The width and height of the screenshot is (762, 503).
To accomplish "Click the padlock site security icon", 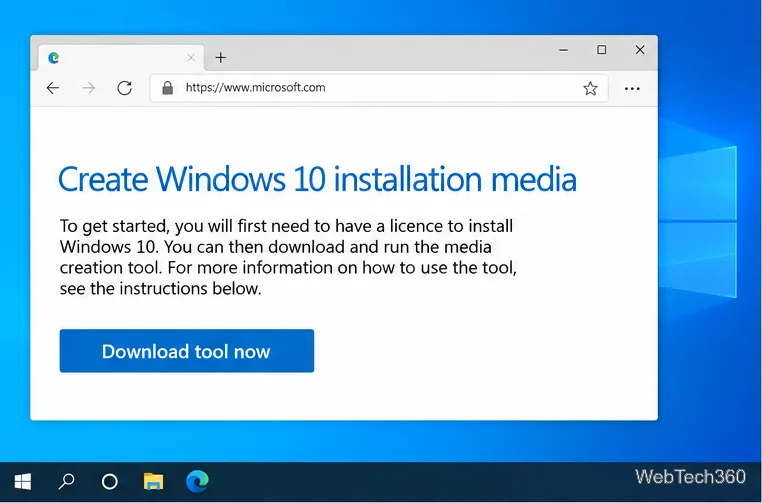I will click(x=168, y=88).
